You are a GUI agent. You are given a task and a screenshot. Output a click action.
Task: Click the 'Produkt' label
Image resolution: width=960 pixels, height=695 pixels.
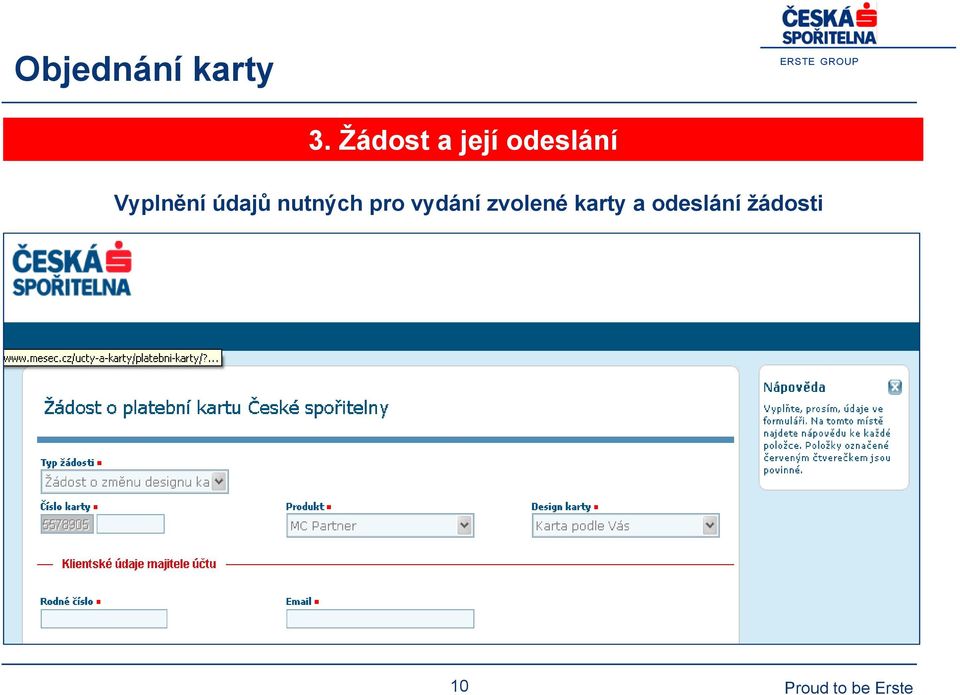pyautogui.click(x=305, y=506)
